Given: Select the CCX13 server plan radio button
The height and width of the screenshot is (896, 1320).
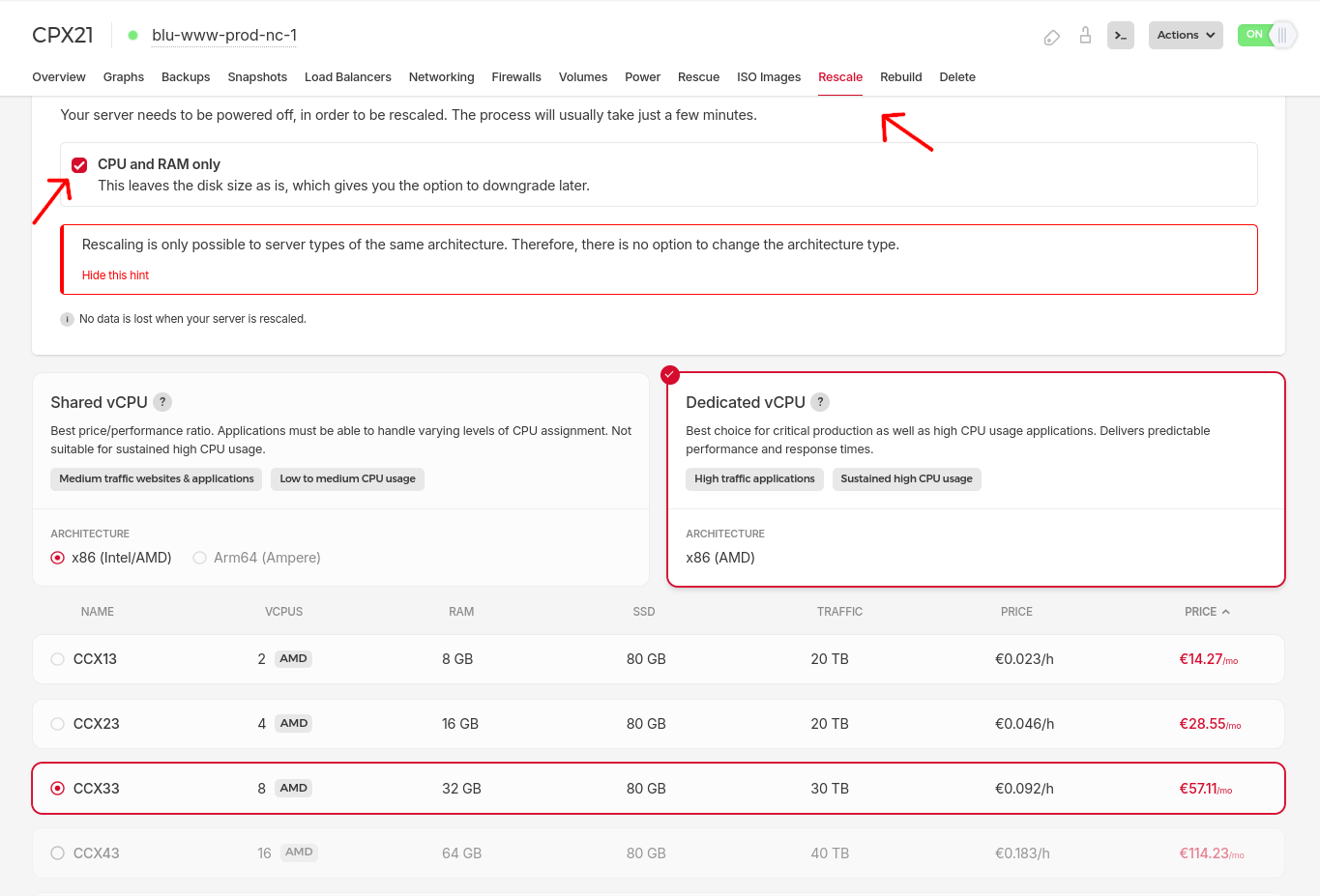Looking at the screenshot, I should (57, 658).
